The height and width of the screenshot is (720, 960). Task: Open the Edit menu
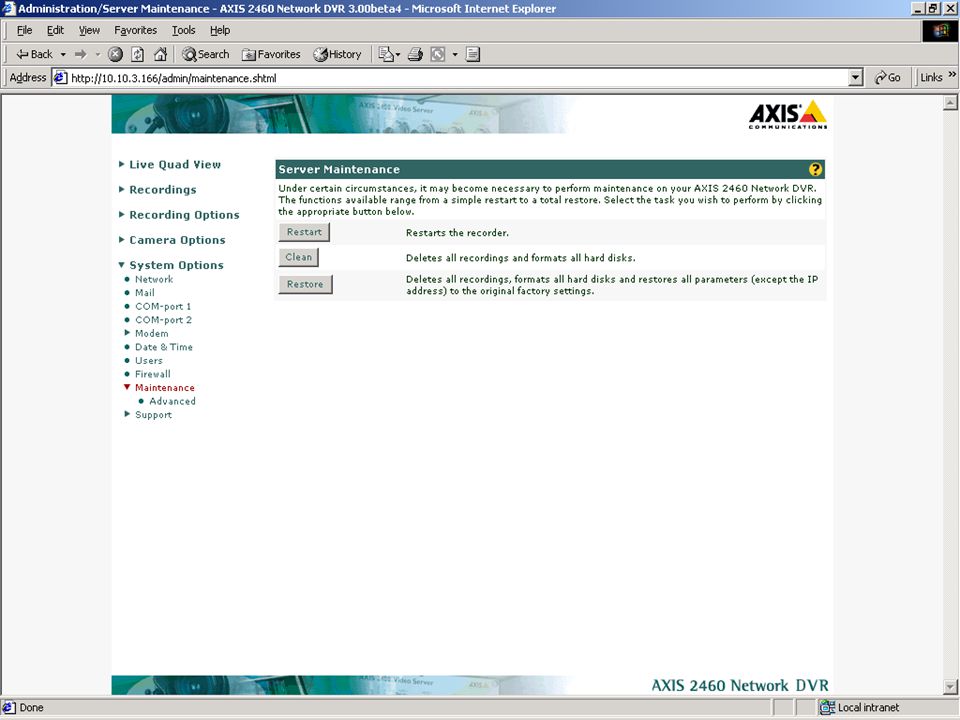pos(55,30)
